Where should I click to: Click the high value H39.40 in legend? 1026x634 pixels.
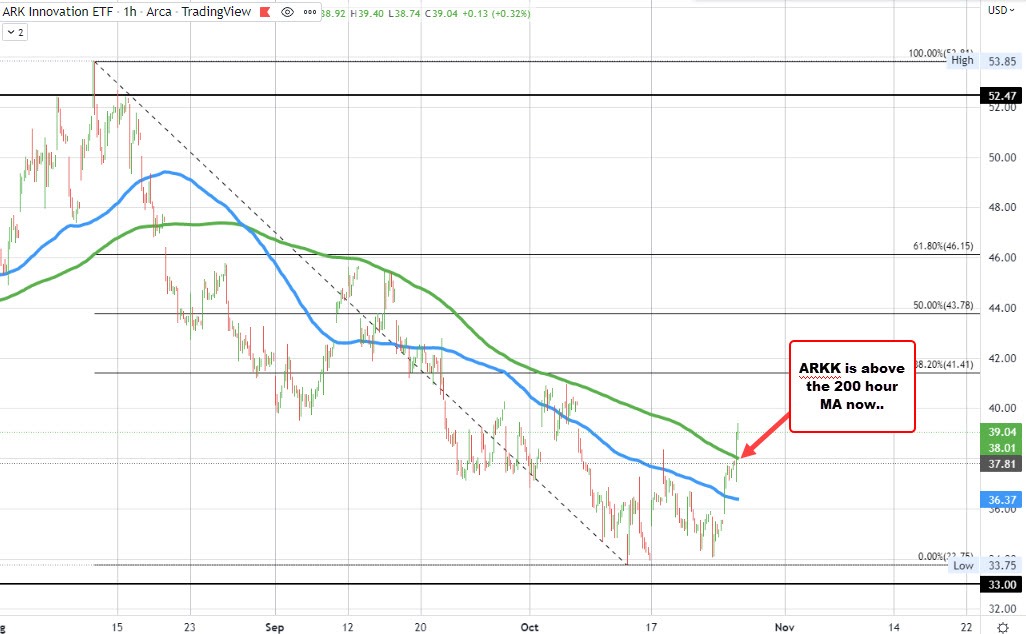coord(366,13)
